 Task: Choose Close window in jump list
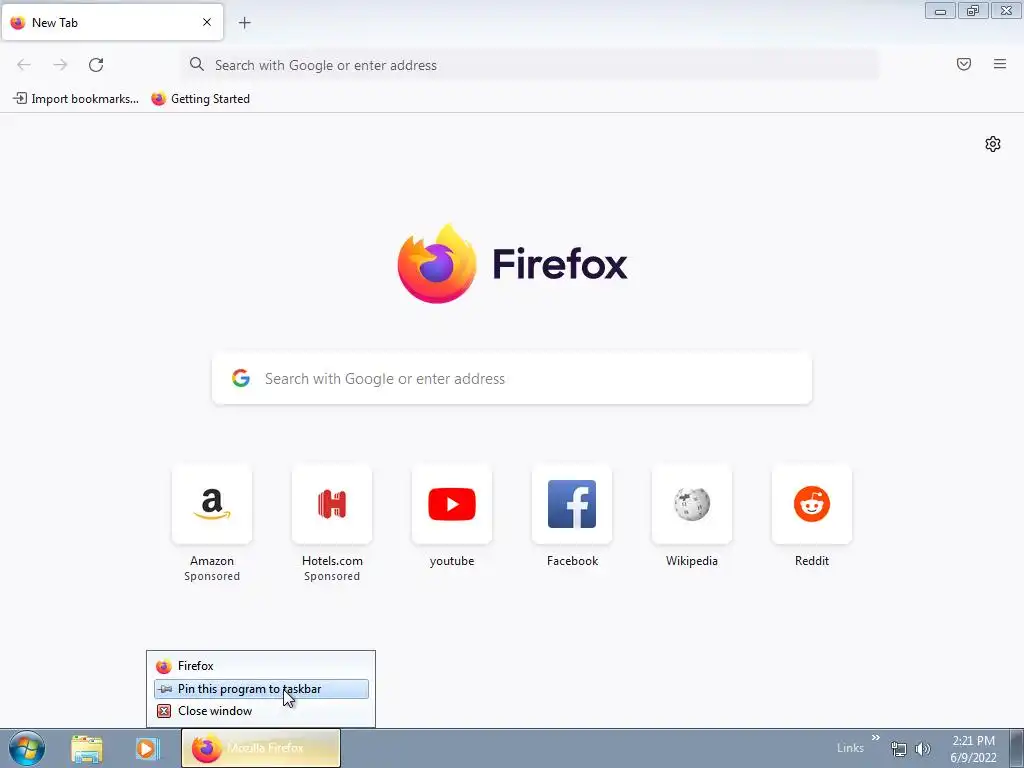click(261, 711)
